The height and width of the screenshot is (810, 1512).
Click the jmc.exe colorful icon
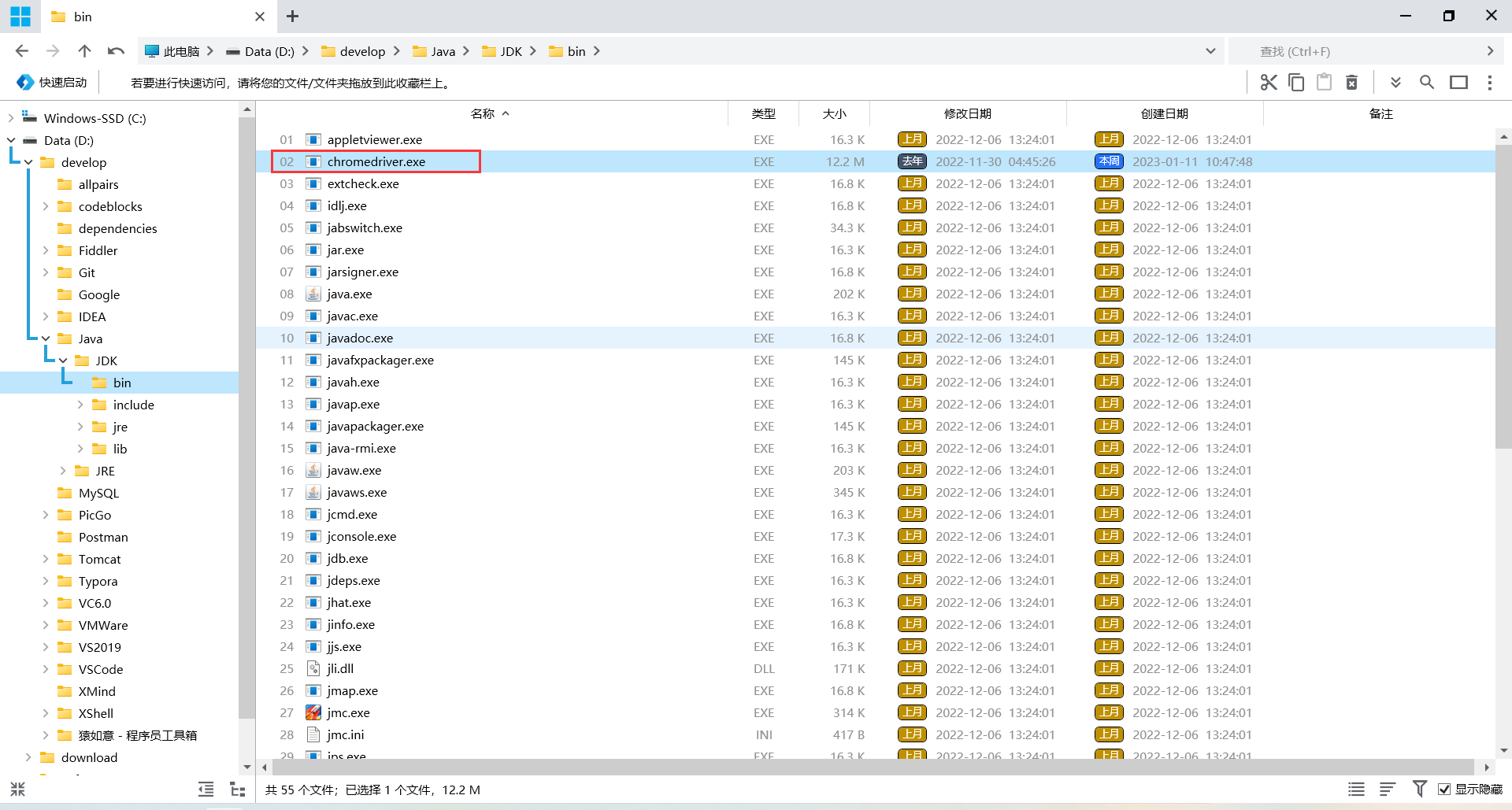(313, 712)
